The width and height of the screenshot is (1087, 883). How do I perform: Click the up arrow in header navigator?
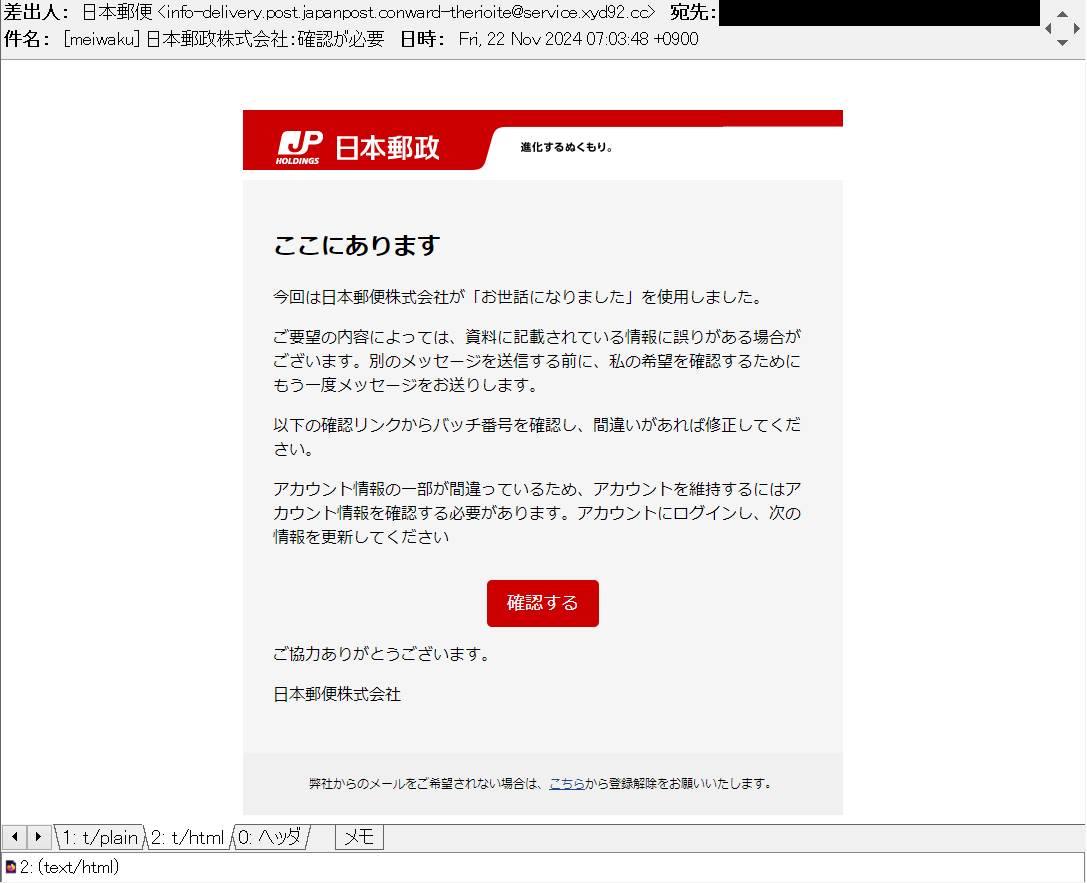(1062, 14)
